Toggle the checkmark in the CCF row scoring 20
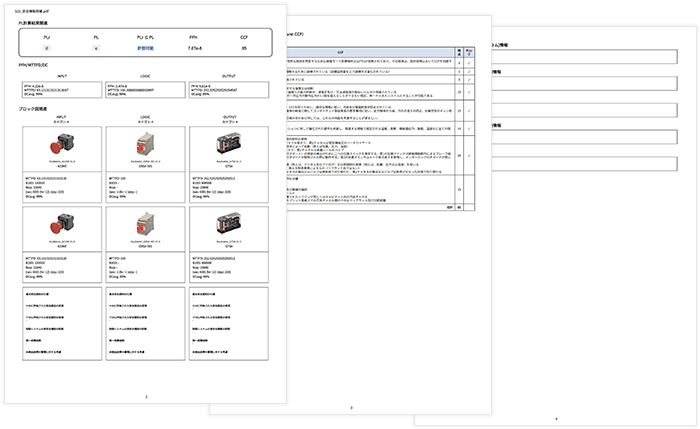Screen dimensions: 700x429 click(x=469, y=155)
